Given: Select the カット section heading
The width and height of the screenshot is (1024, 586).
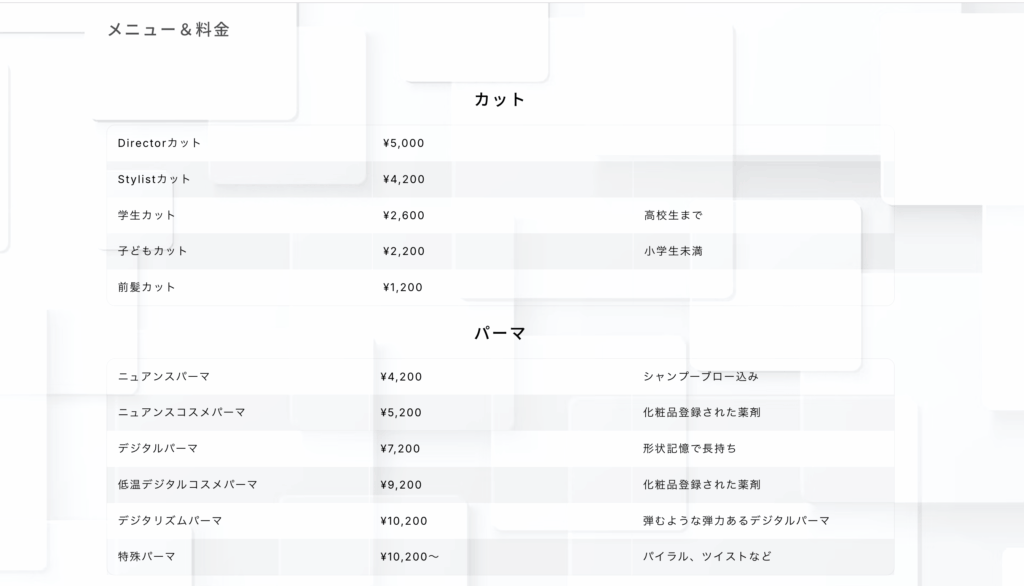Looking at the screenshot, I should [500, 99].
